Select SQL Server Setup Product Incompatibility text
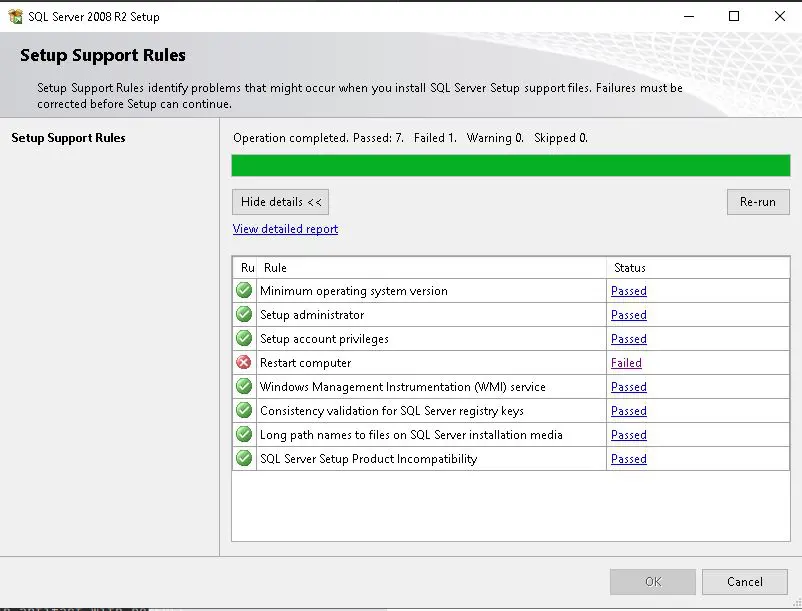This screenshot has width=802, height=611. click(368, 459)
